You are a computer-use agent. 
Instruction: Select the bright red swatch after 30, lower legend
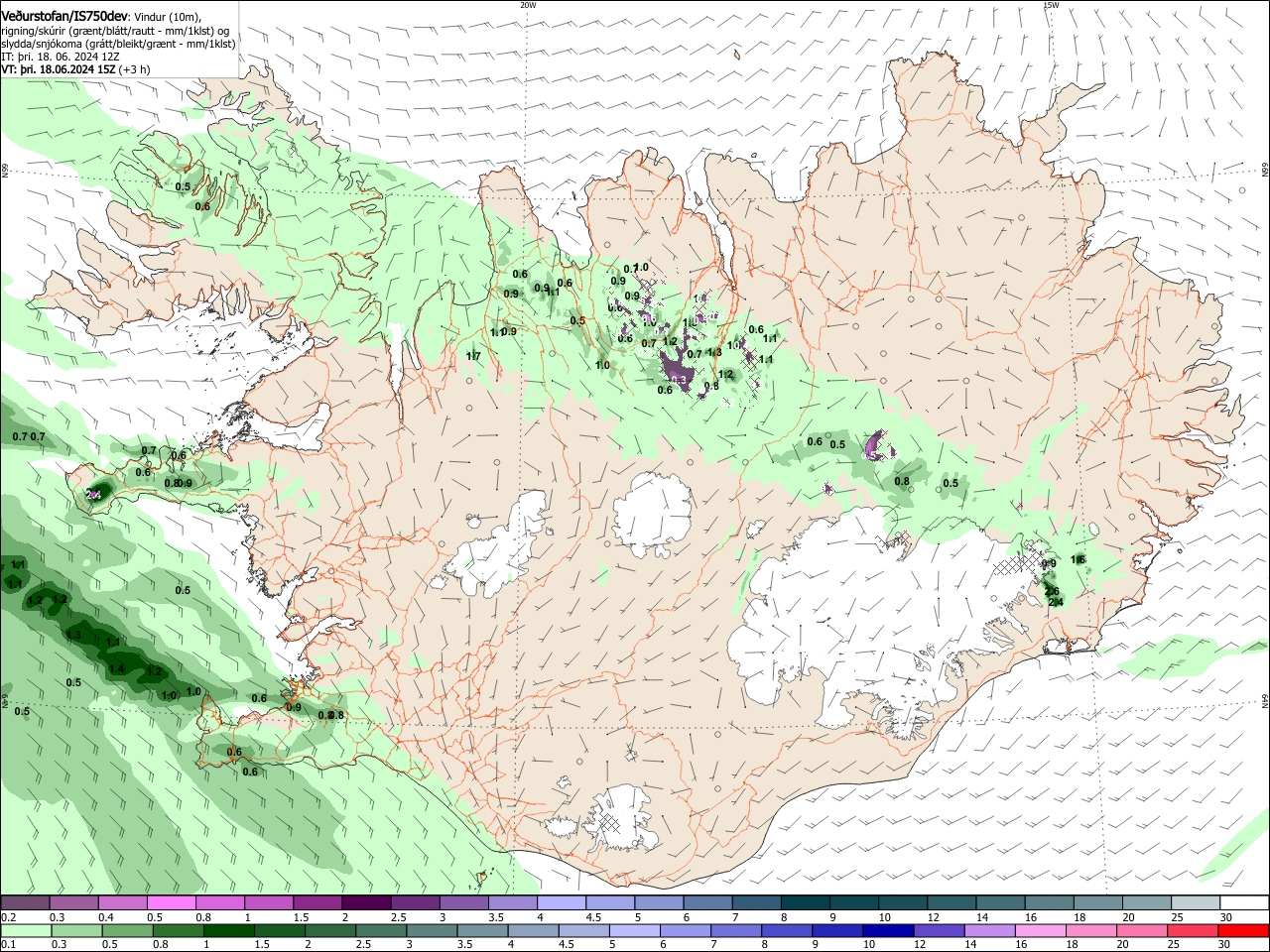[x=1243, y=930]
